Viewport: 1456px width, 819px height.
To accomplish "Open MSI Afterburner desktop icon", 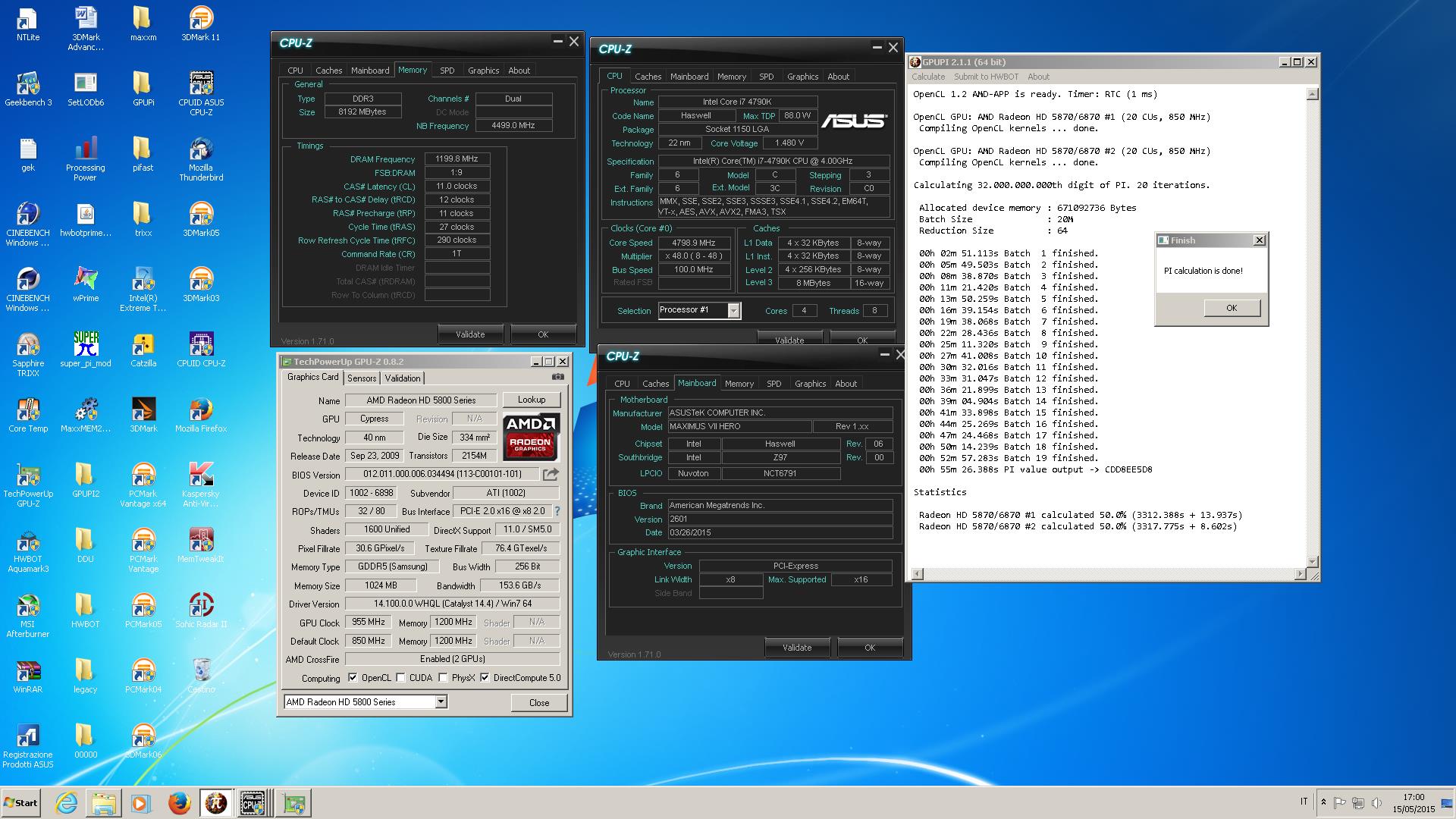I will tap(28, 616).
